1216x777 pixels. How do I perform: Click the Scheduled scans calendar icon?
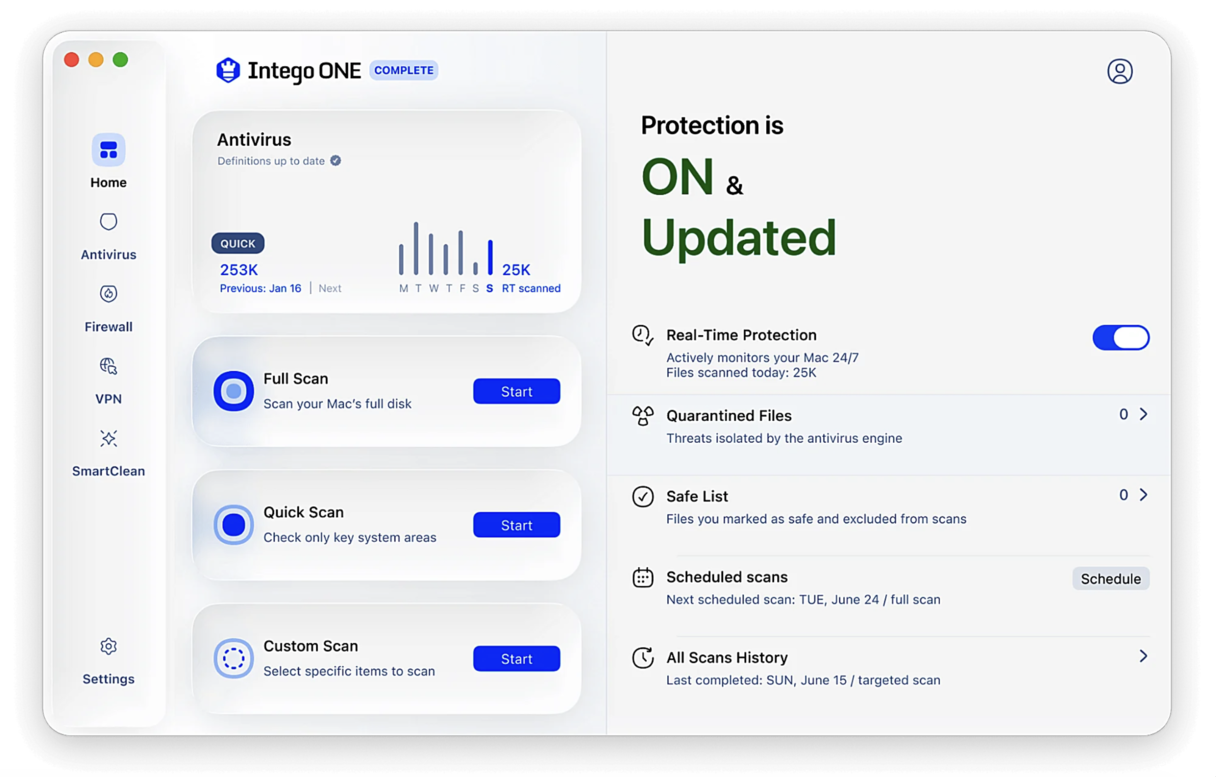642,578
